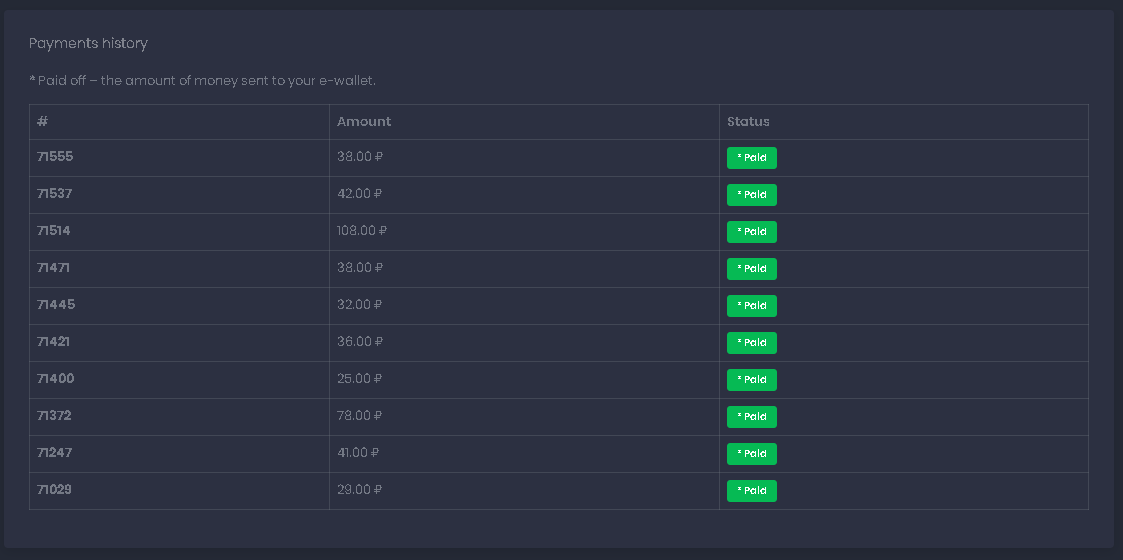
Task: Click the Amount column header
Action: coord(364,122)
